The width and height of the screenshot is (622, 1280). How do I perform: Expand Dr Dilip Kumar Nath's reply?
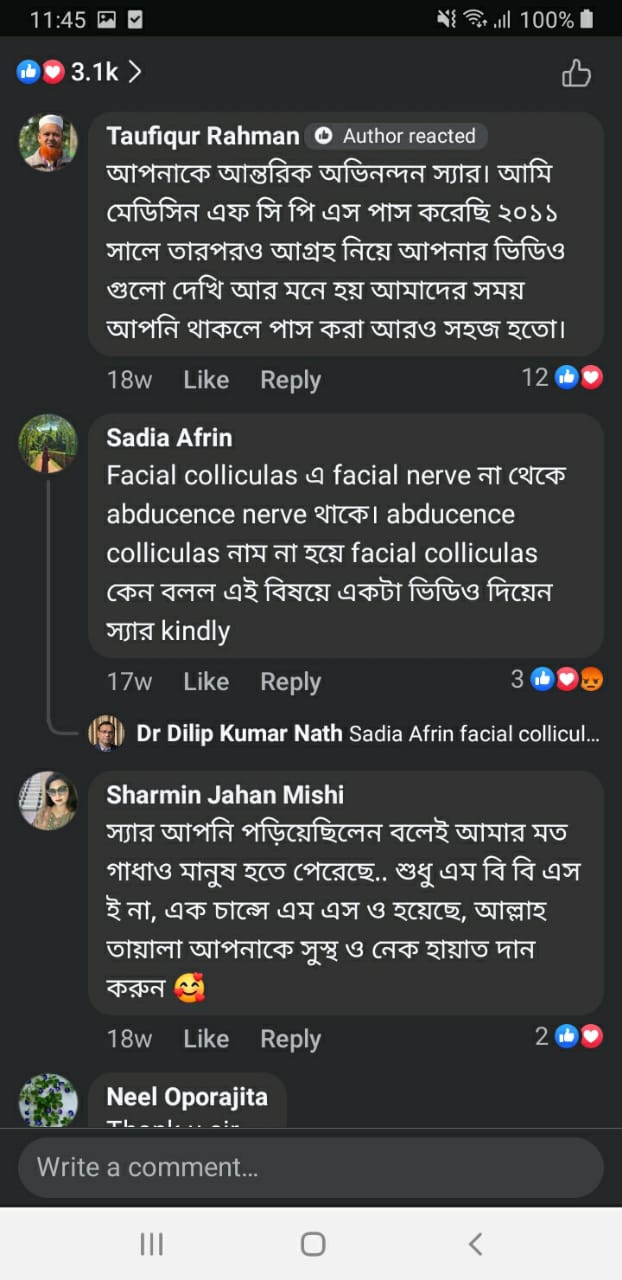[368, 734]
